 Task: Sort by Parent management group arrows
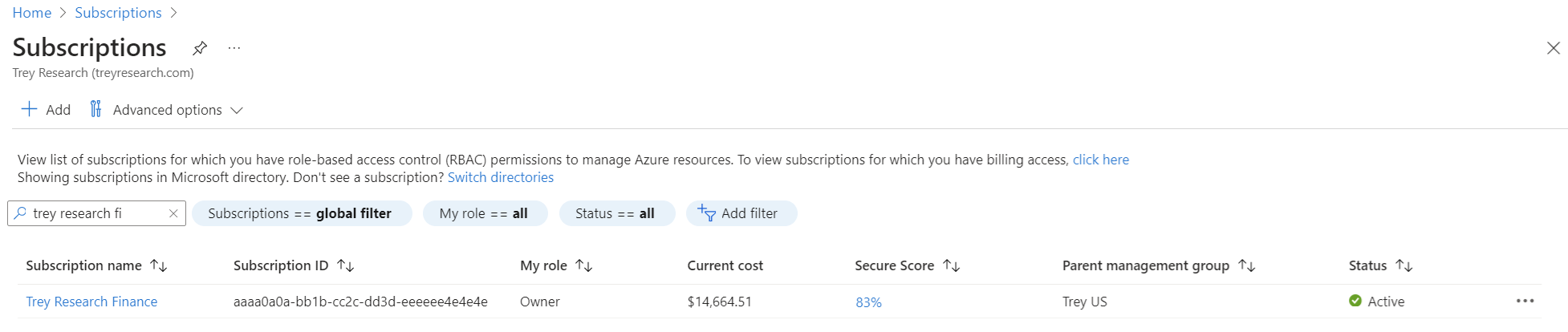[x=1247, y=265]
